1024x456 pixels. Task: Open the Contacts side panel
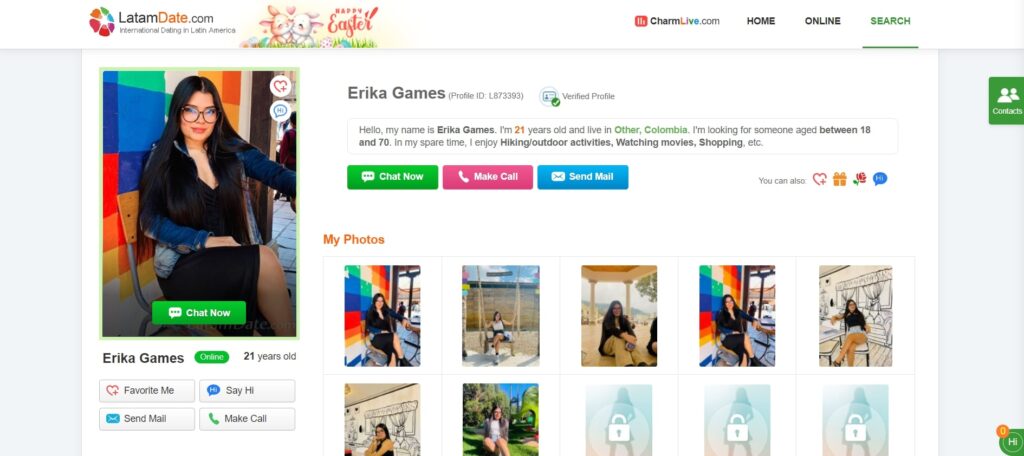pyautogui.click(x=1006, y=101)
